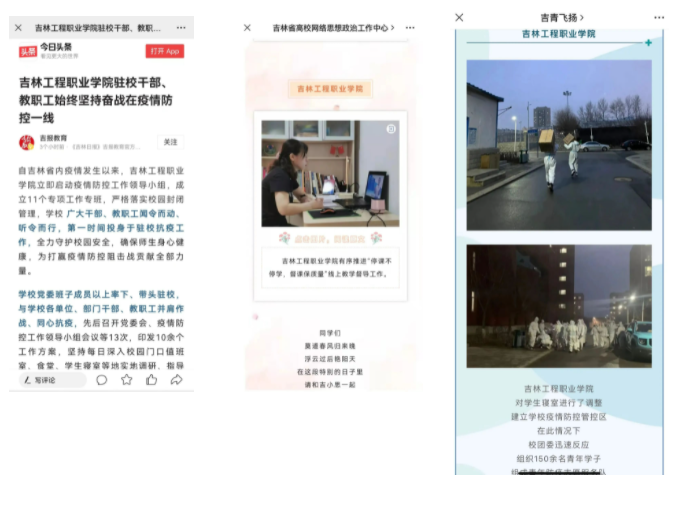Screen dimensions: 680x526
Task: Tap the line 校团委迅速反应
Action: pyautogui.click(x=559, y=445)
